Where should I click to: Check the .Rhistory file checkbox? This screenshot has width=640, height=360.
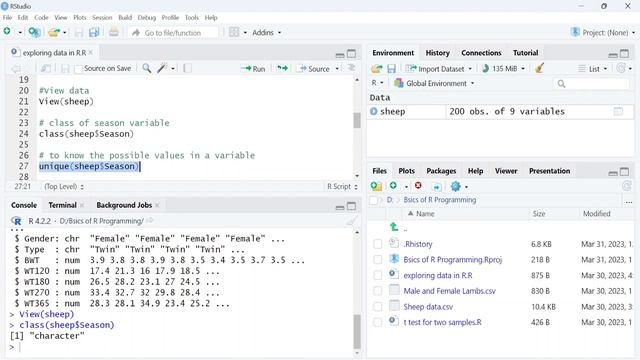click(x=378, y=244)
